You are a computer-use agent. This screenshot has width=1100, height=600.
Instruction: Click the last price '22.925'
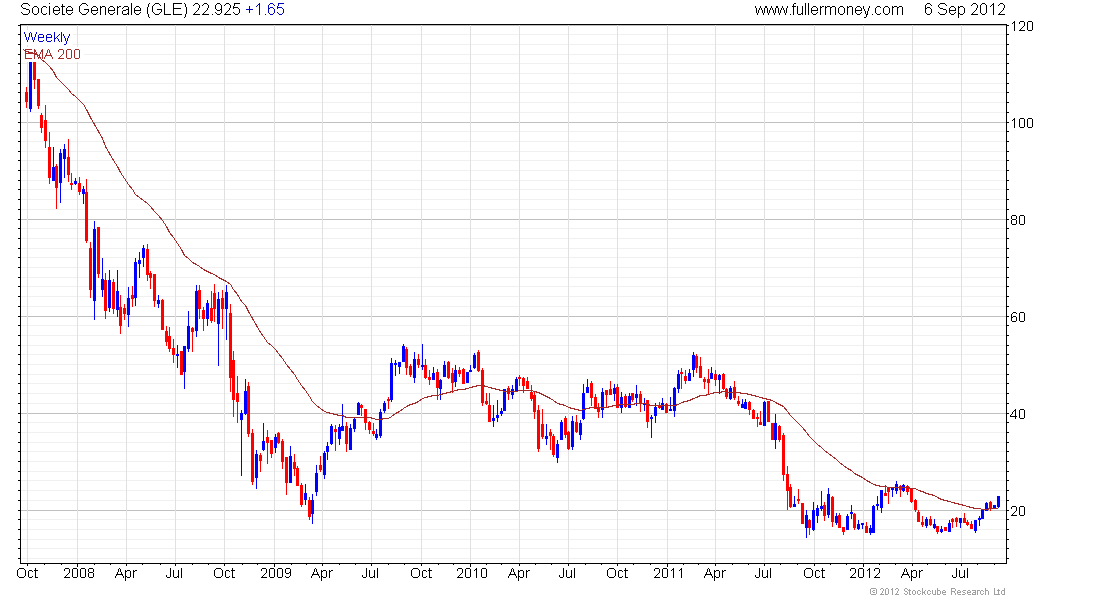216,10
